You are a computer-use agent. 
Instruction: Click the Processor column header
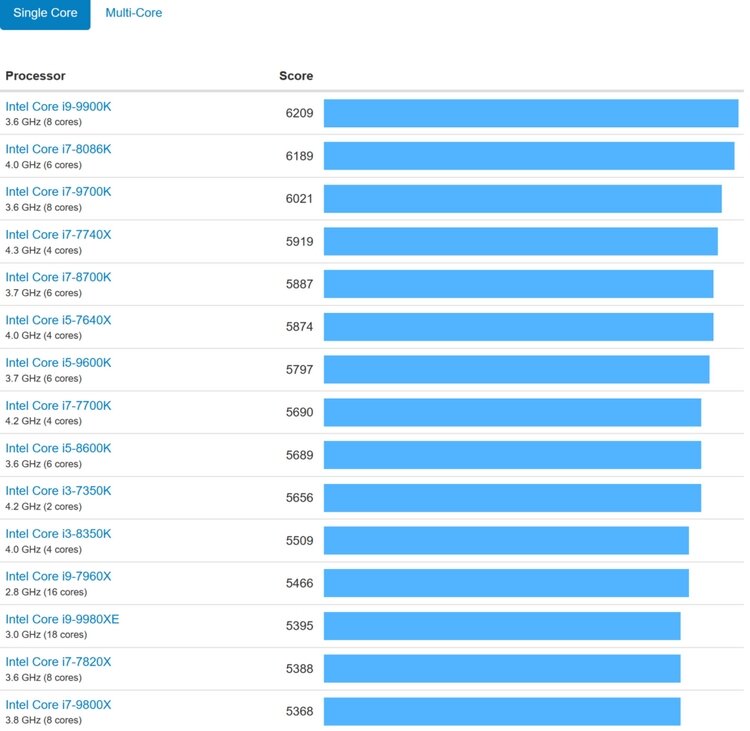pos(35,76)
